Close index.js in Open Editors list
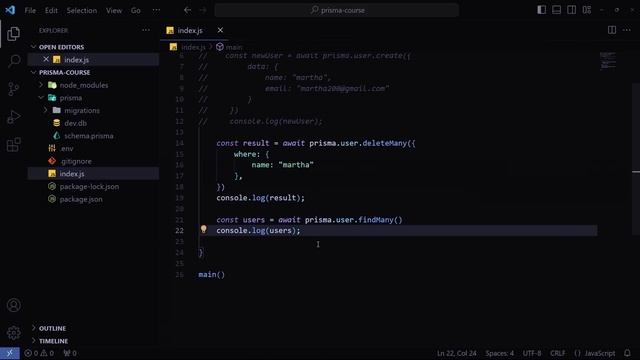 (x=46, y=59)
